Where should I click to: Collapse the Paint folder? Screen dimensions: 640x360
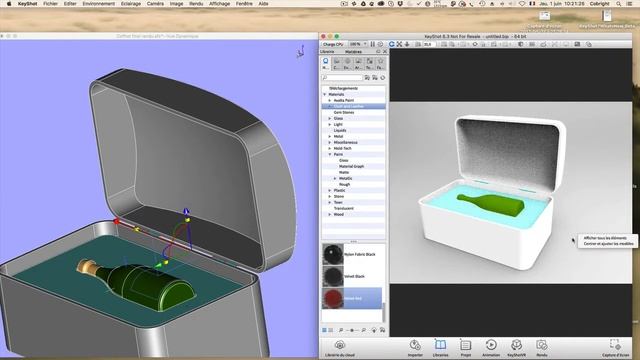point(330,154)
